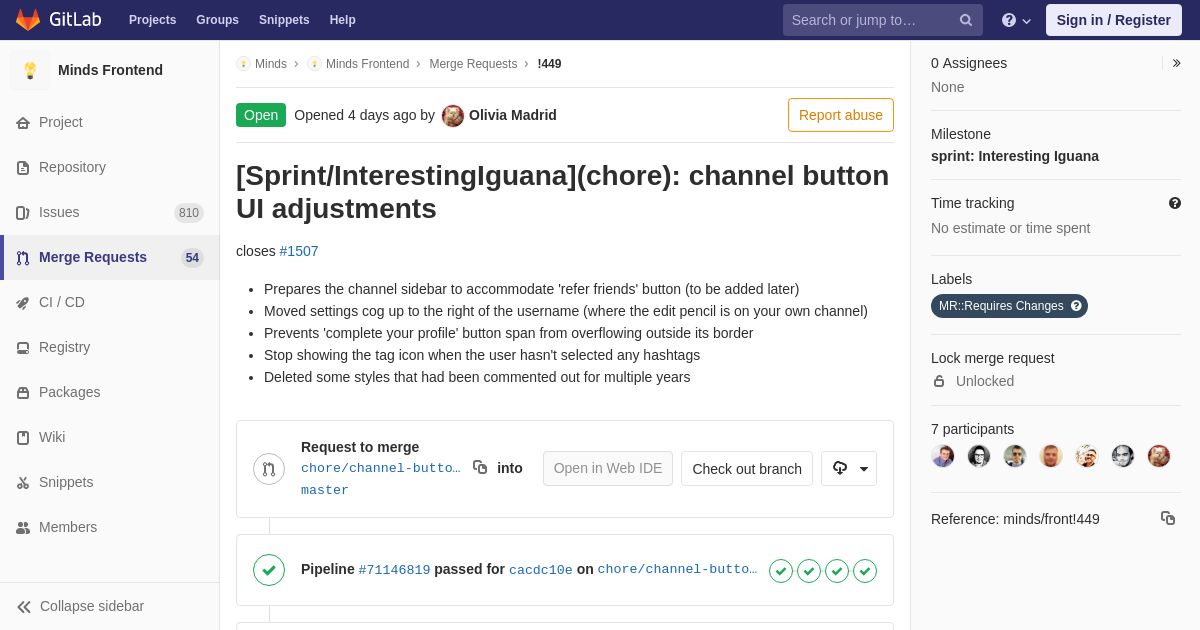Image resolution: width=1200 pixels, height=630 pixels.
Task: Click the Project house icon in sidebar
Action: pyautogui.click(x=23, y=123)
